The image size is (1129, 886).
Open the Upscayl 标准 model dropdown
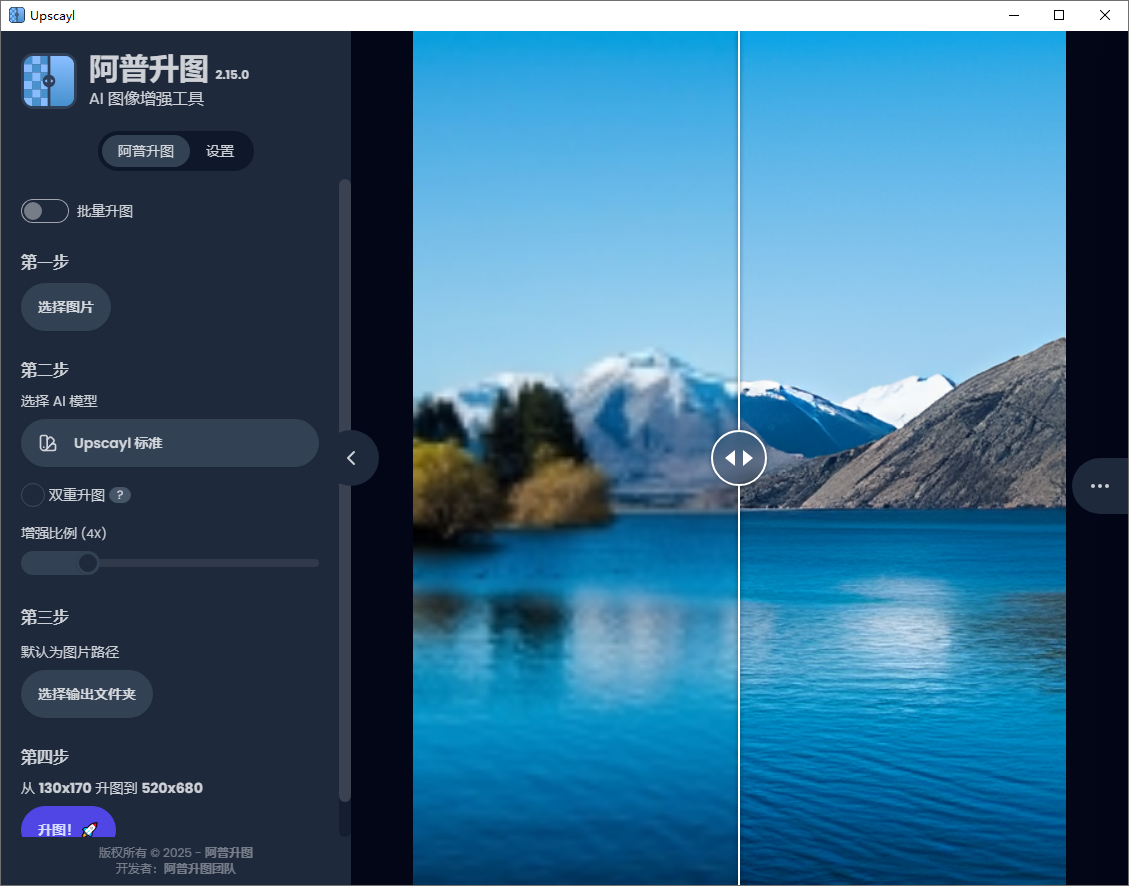pyautogui.click(x=170, y=443)
